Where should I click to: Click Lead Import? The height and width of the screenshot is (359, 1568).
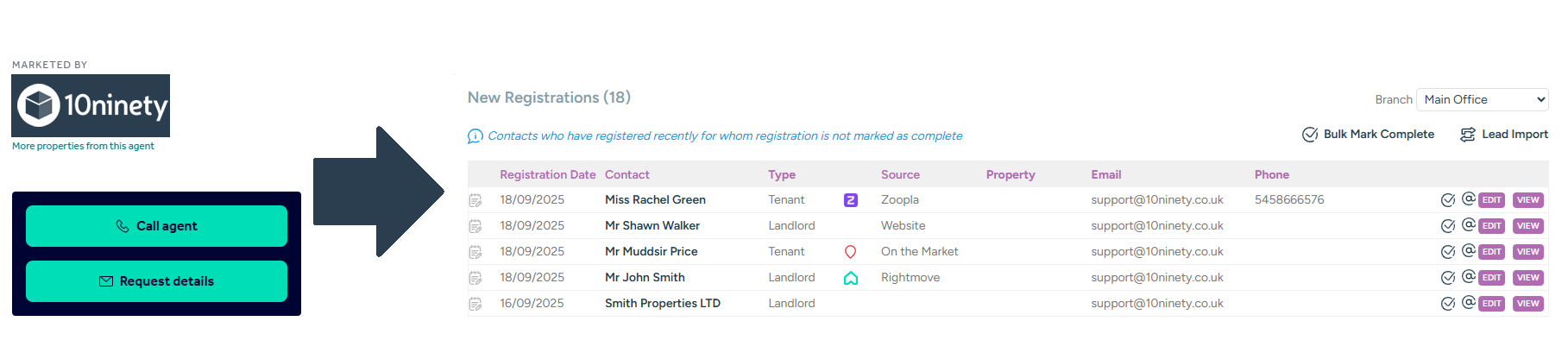click(1503, 135)
